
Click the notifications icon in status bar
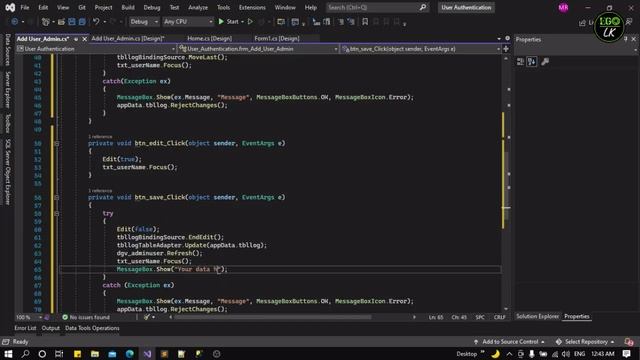coord(629,342)
